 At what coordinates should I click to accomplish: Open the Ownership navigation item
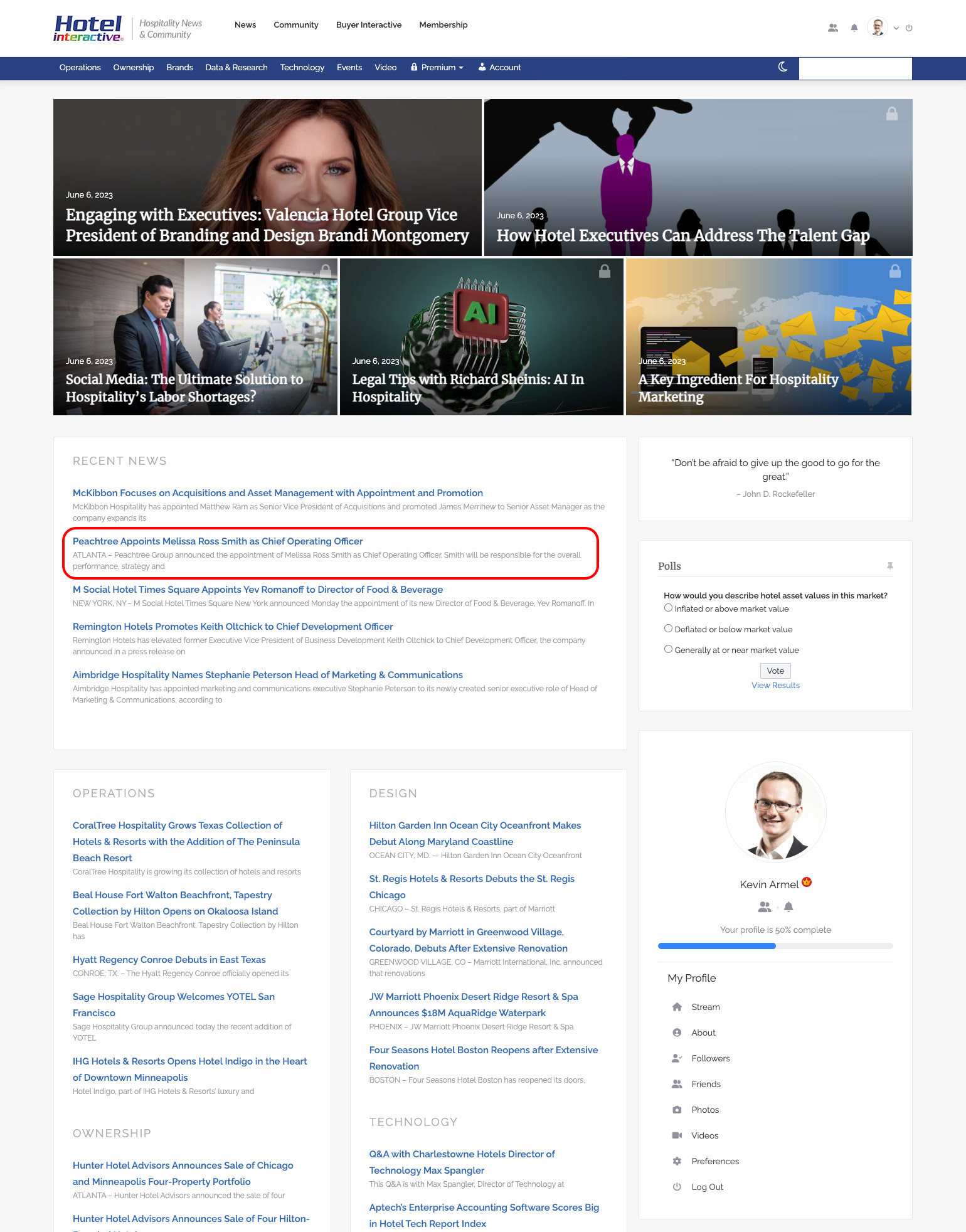coord(134,67)
